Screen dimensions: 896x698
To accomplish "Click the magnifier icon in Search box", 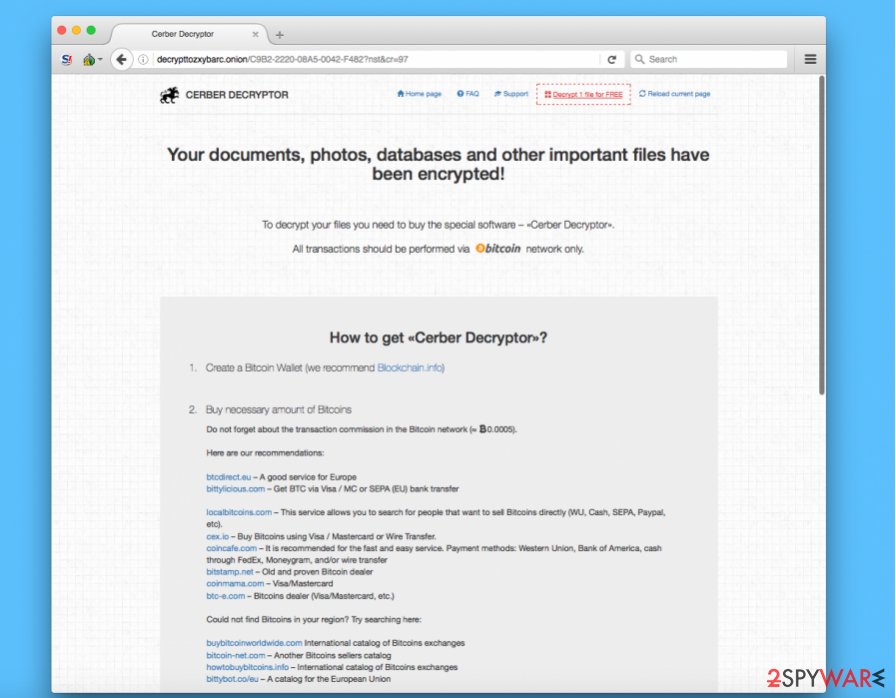I will [639, 59].
